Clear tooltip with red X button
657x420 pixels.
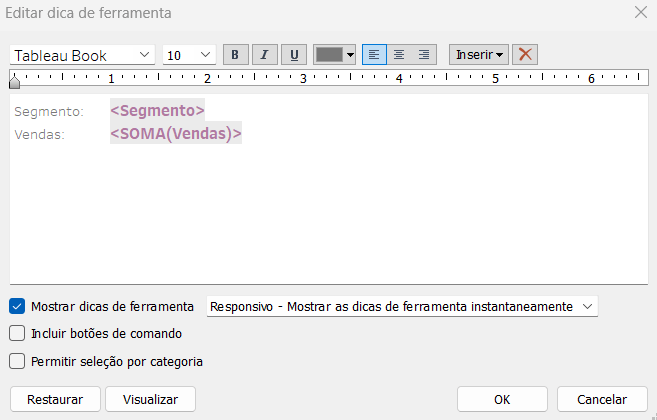(525, 55)
